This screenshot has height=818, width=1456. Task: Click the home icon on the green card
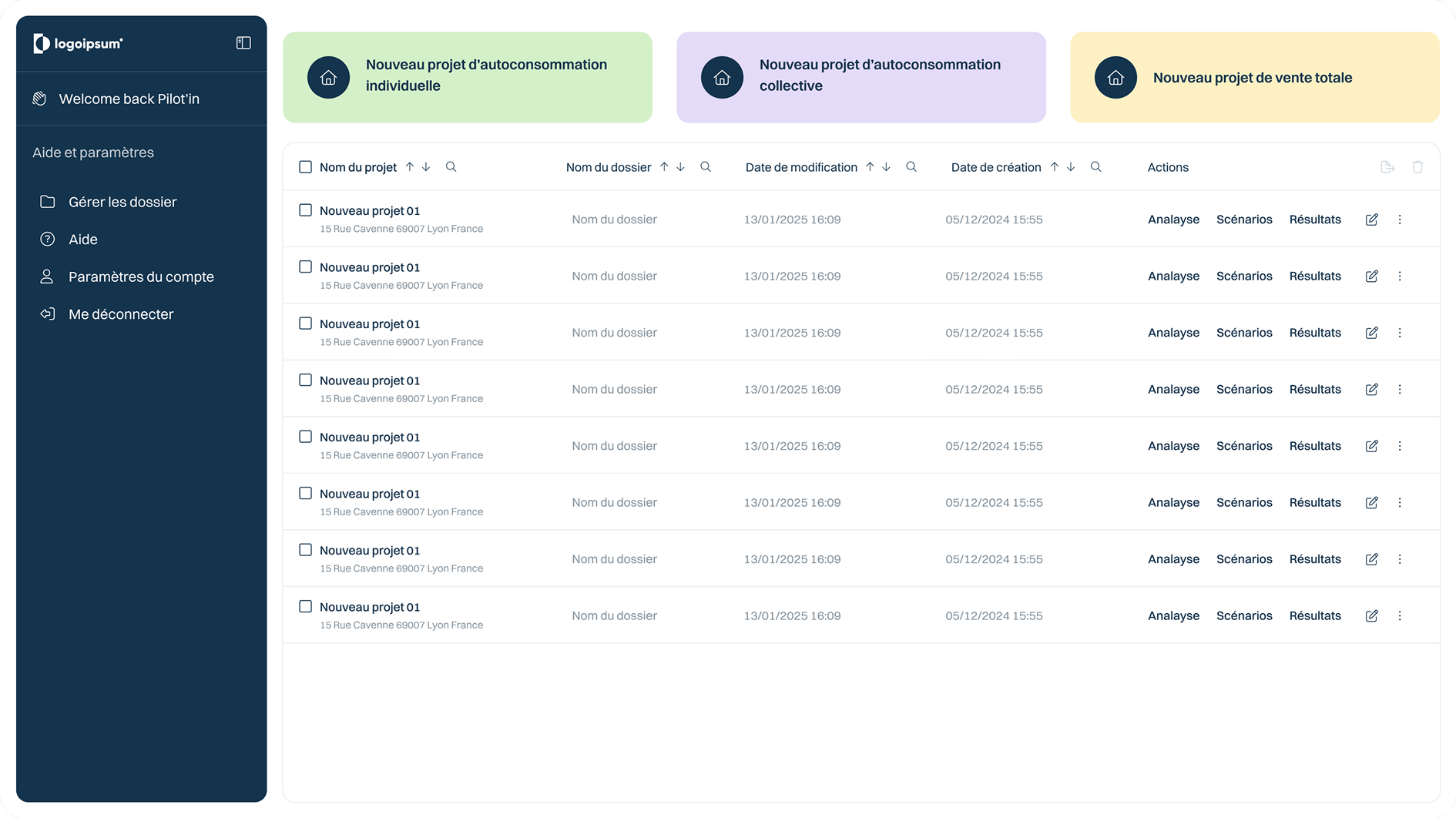click(328, 77)
